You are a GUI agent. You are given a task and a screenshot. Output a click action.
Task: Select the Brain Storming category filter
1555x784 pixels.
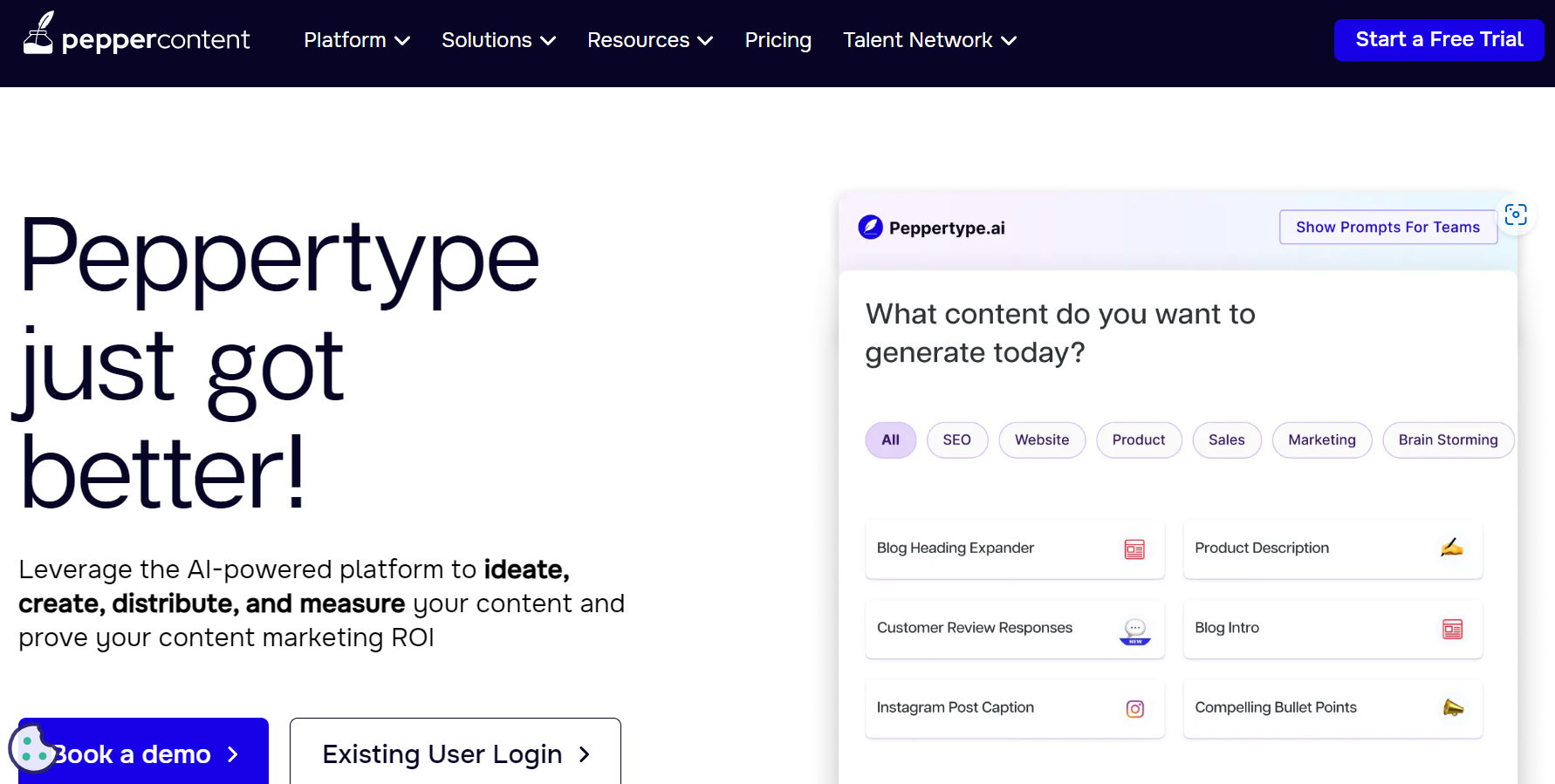point(1448,440)
